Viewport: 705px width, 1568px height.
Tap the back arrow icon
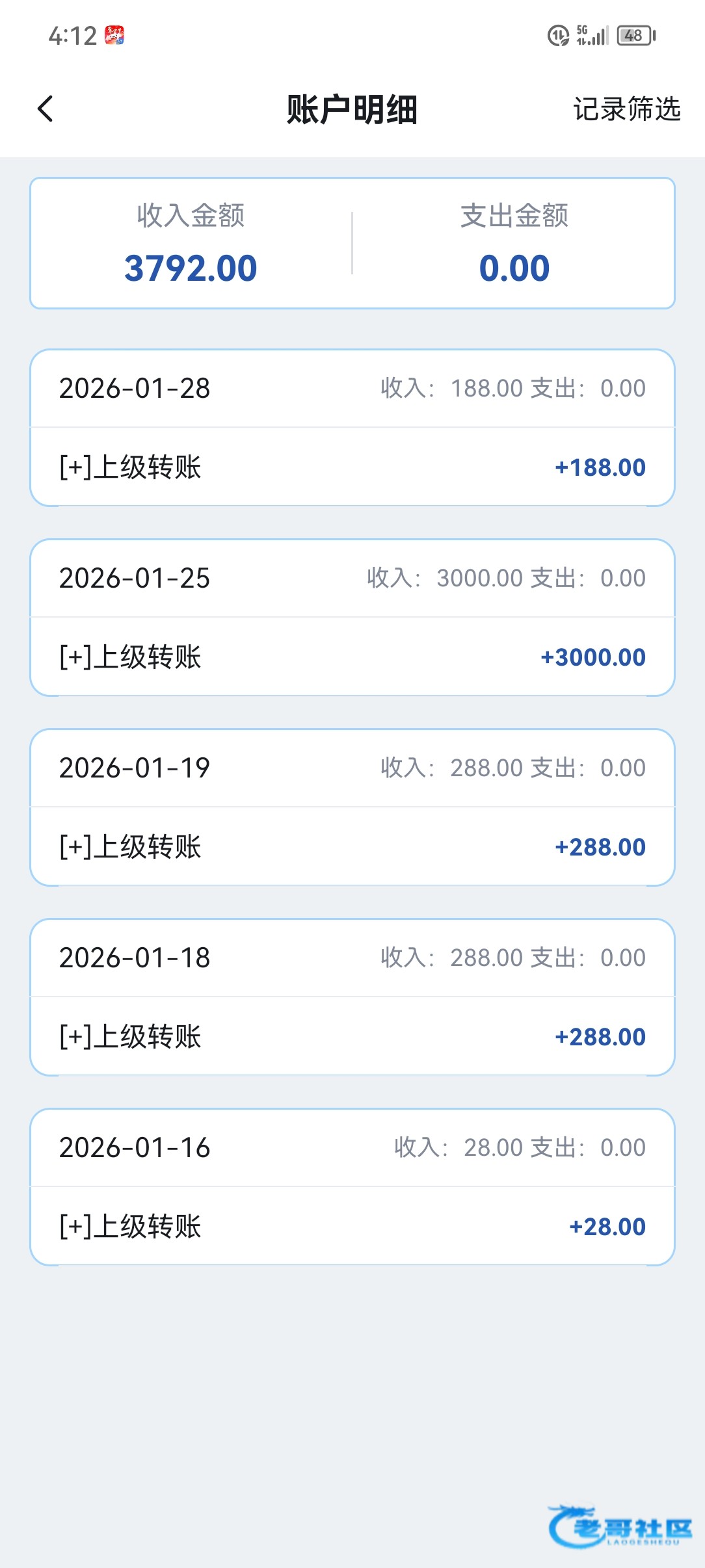[x=46, y=109]
